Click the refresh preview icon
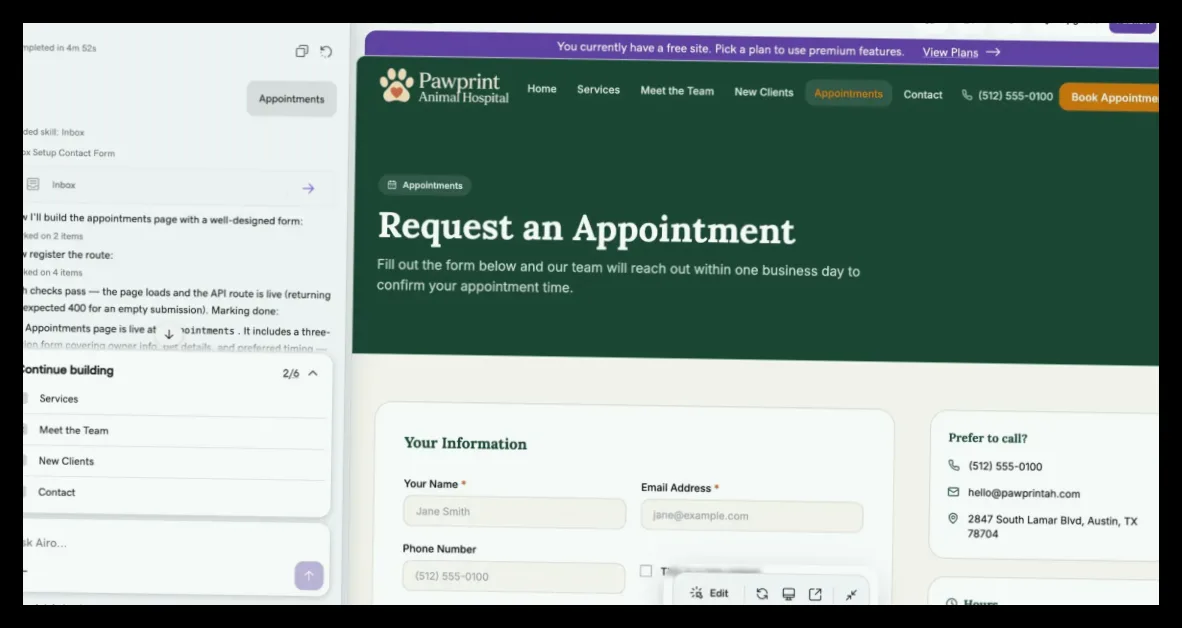 [x=762, y=594]
